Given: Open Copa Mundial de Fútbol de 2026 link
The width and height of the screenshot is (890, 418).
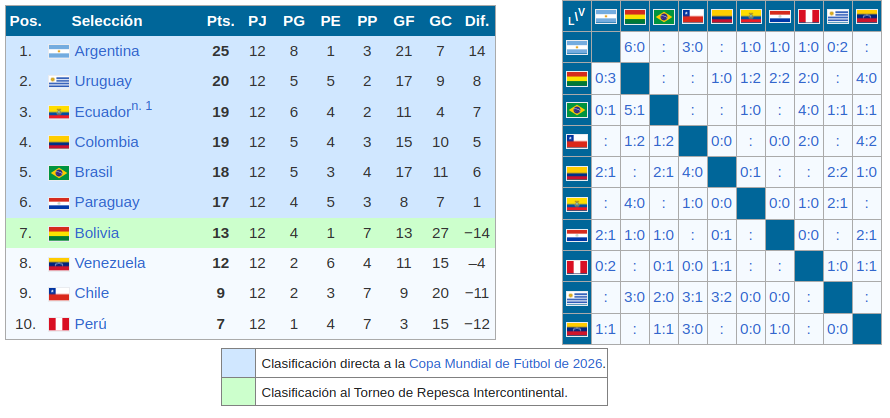Looking at the screenshot, I should click(506, 363).
